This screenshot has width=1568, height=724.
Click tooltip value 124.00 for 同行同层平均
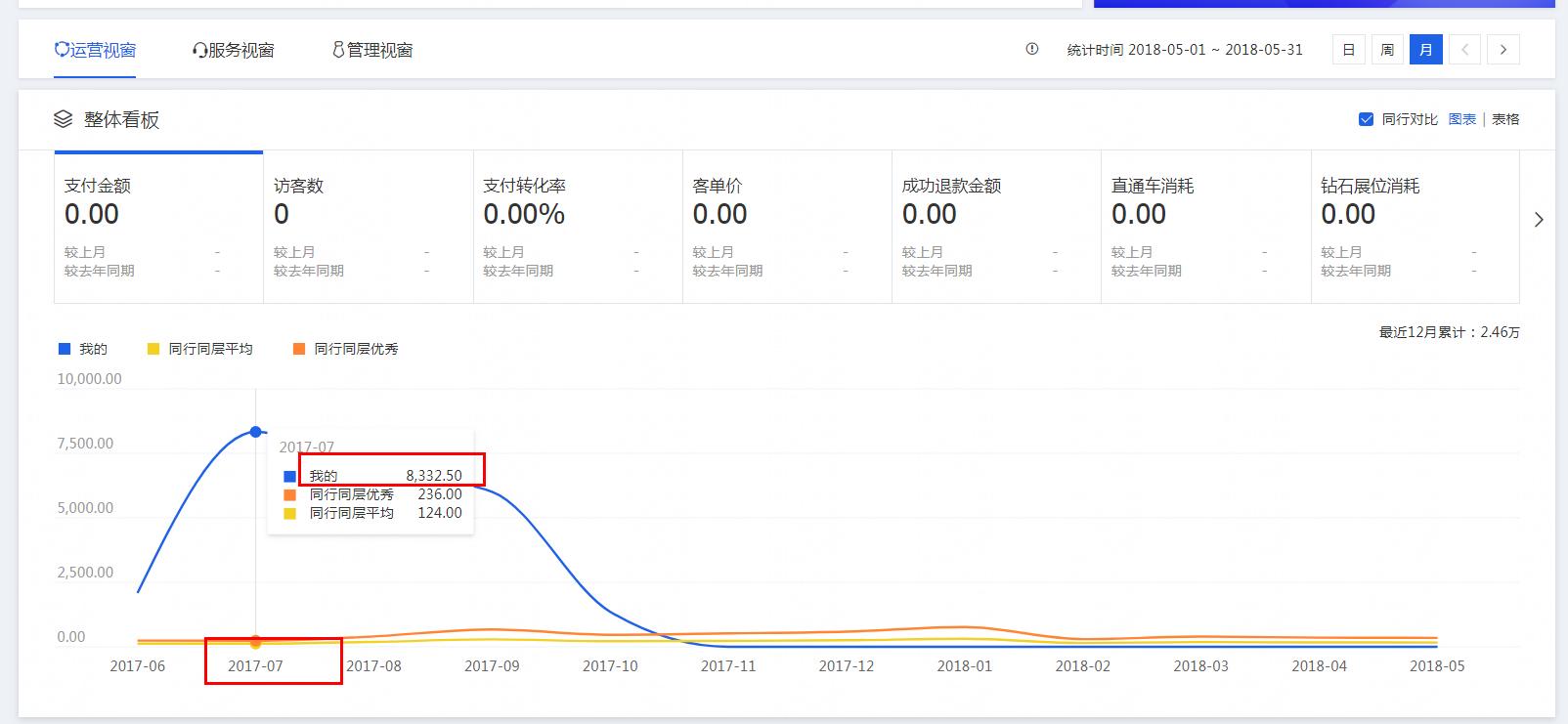[440, 513]
